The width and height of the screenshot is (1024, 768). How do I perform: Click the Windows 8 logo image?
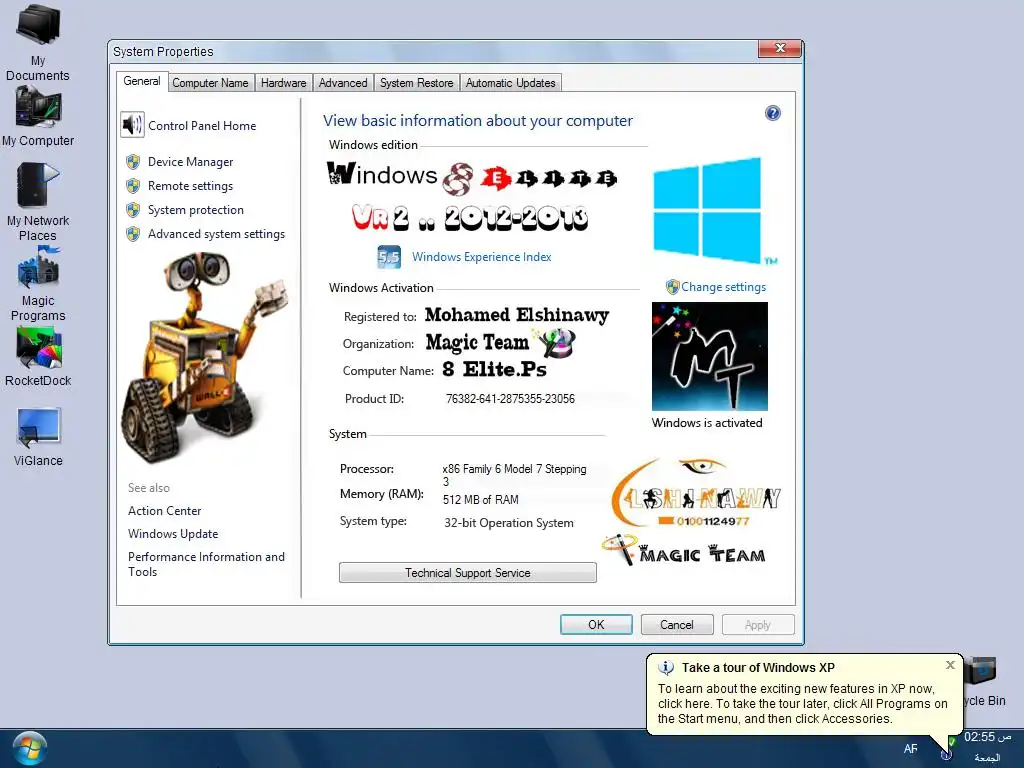coord(708,209)
